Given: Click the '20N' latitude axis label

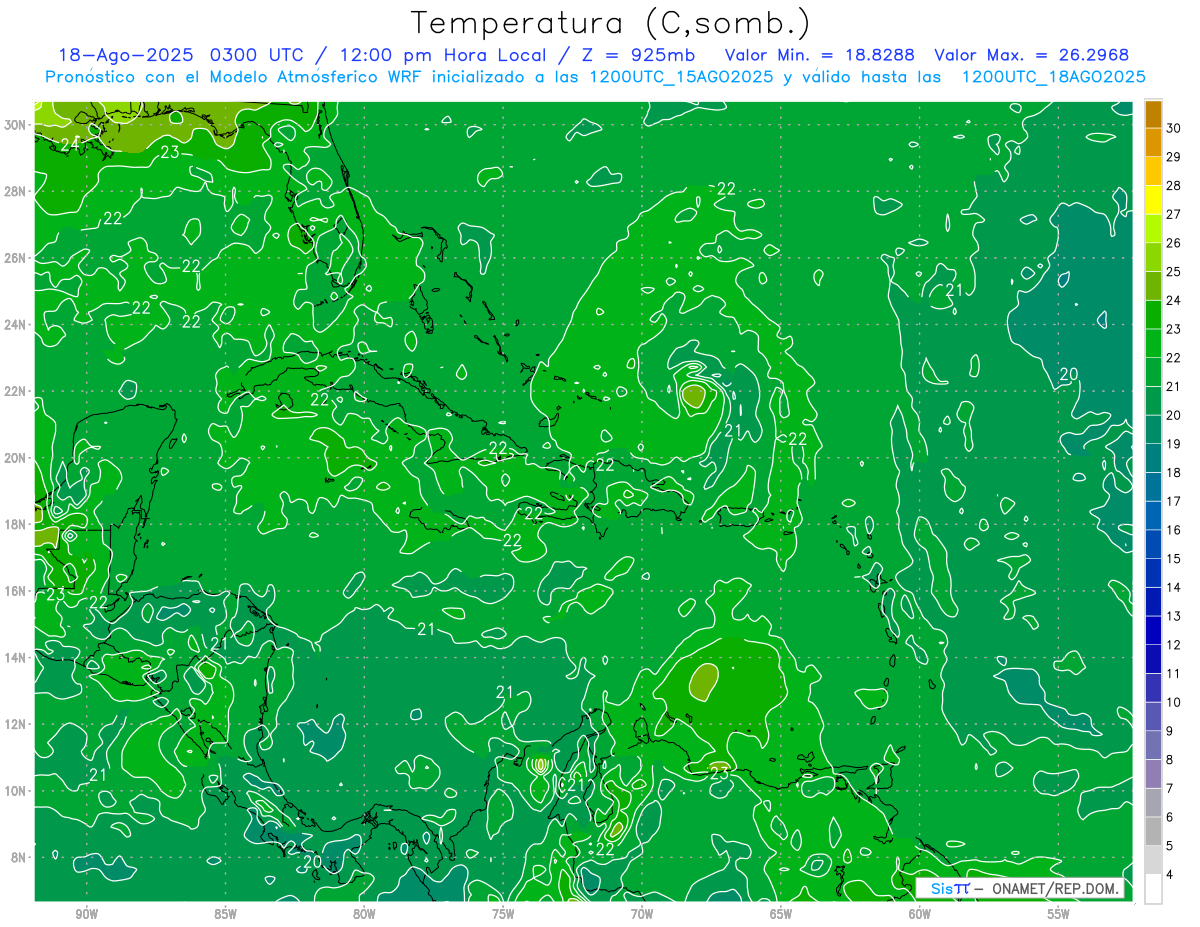Looking at the screenshot, I should (16, 458).
